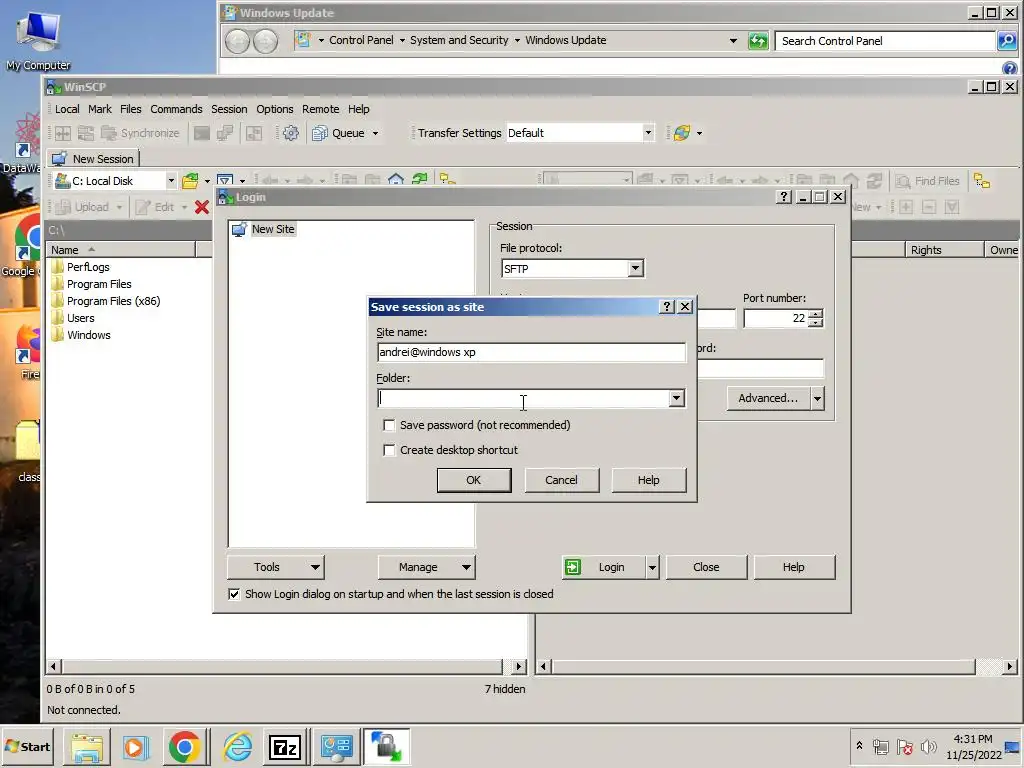Screen dimensions: 1024x768
Task: Click the remote panel horizontal scrollbar track
Action: [x=764, y=667]
